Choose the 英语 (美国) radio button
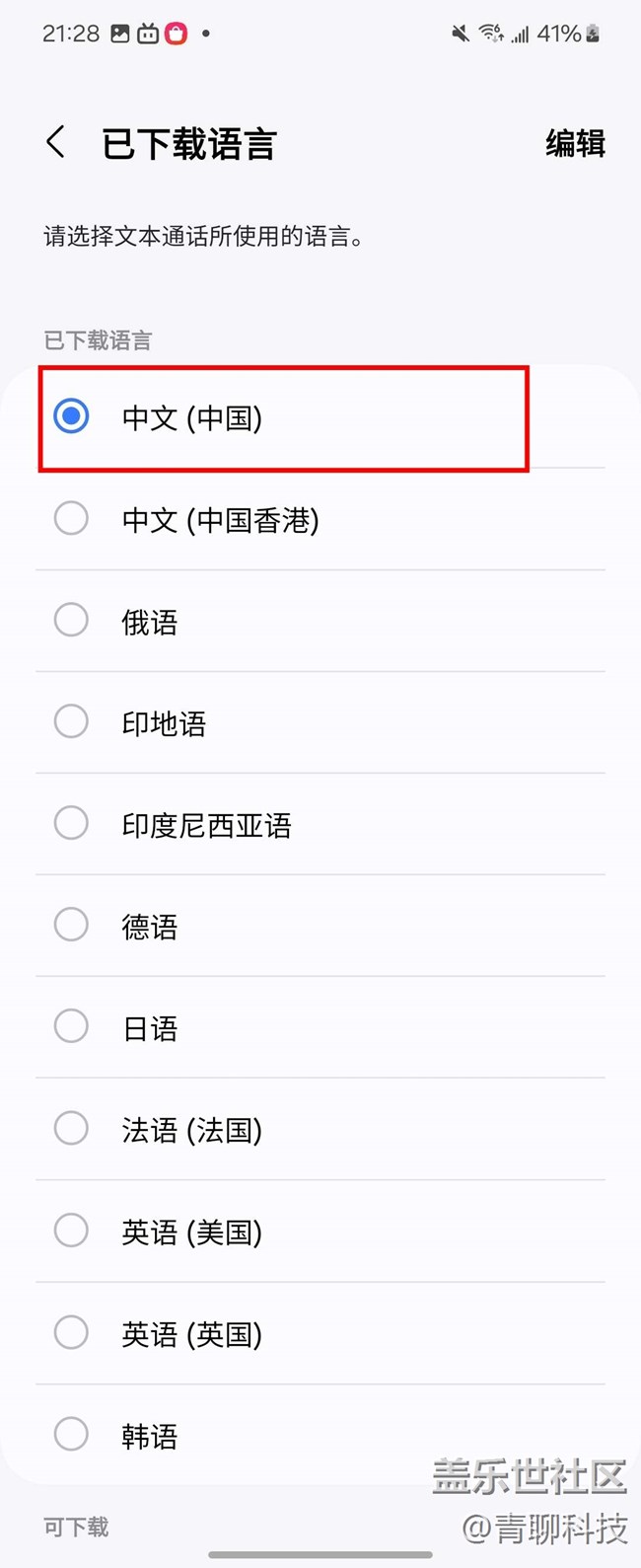Screen dimensions: 641x1568 [x=71, y=1231]
